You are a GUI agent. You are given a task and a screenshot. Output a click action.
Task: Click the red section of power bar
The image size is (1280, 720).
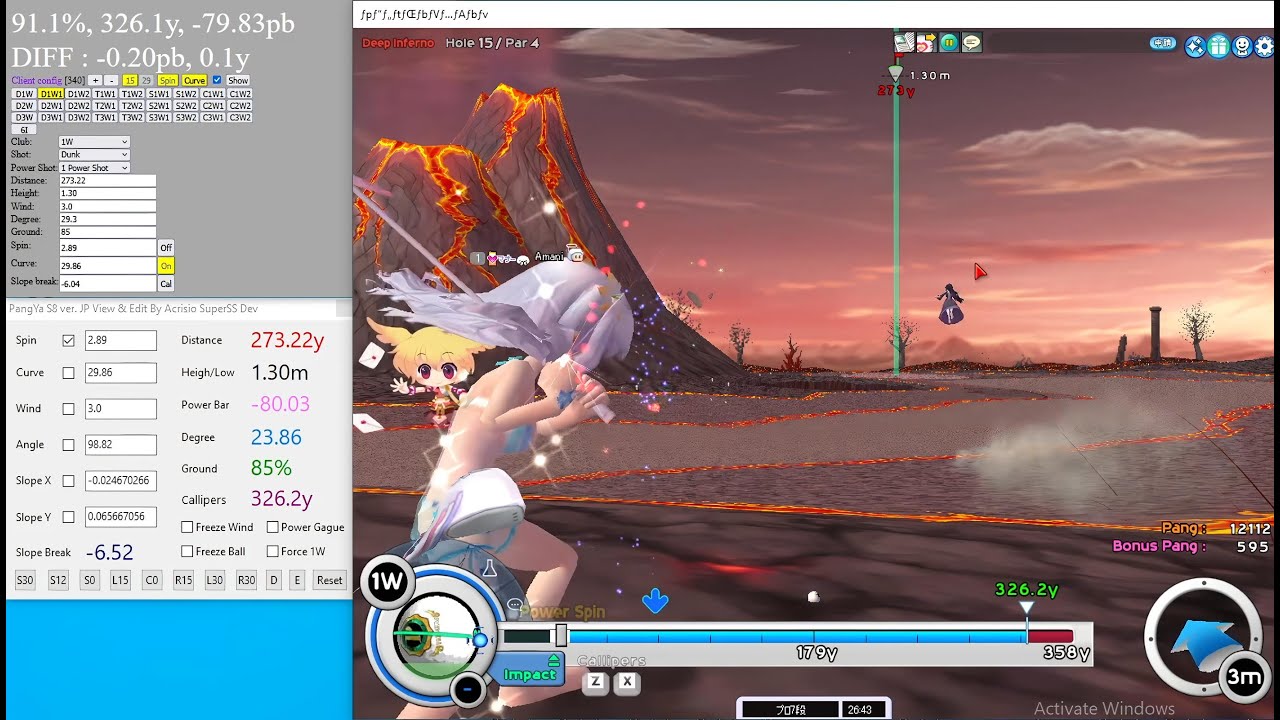(1050, 636)
